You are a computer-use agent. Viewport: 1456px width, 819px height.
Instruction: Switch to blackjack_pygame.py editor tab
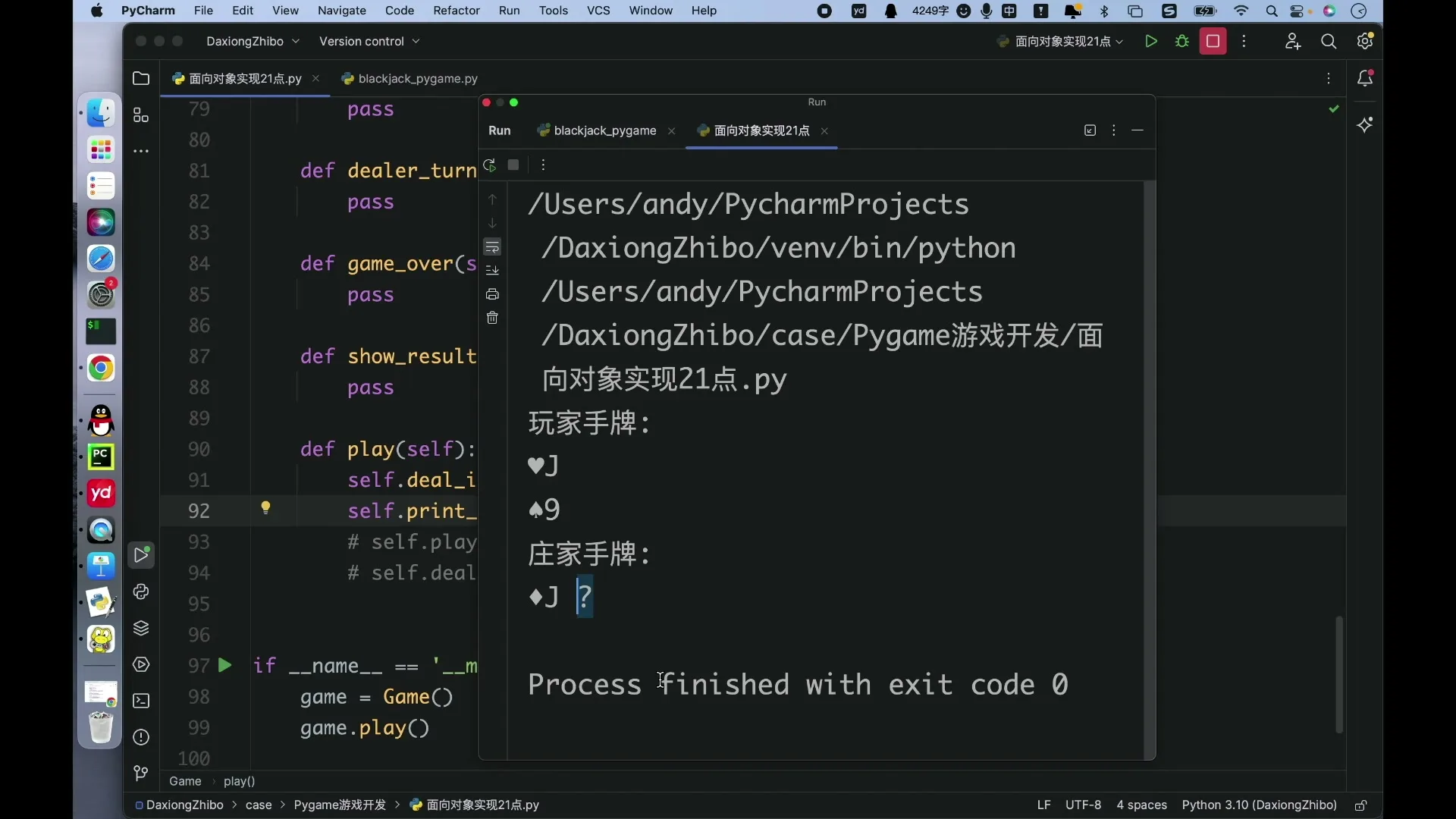409,79
